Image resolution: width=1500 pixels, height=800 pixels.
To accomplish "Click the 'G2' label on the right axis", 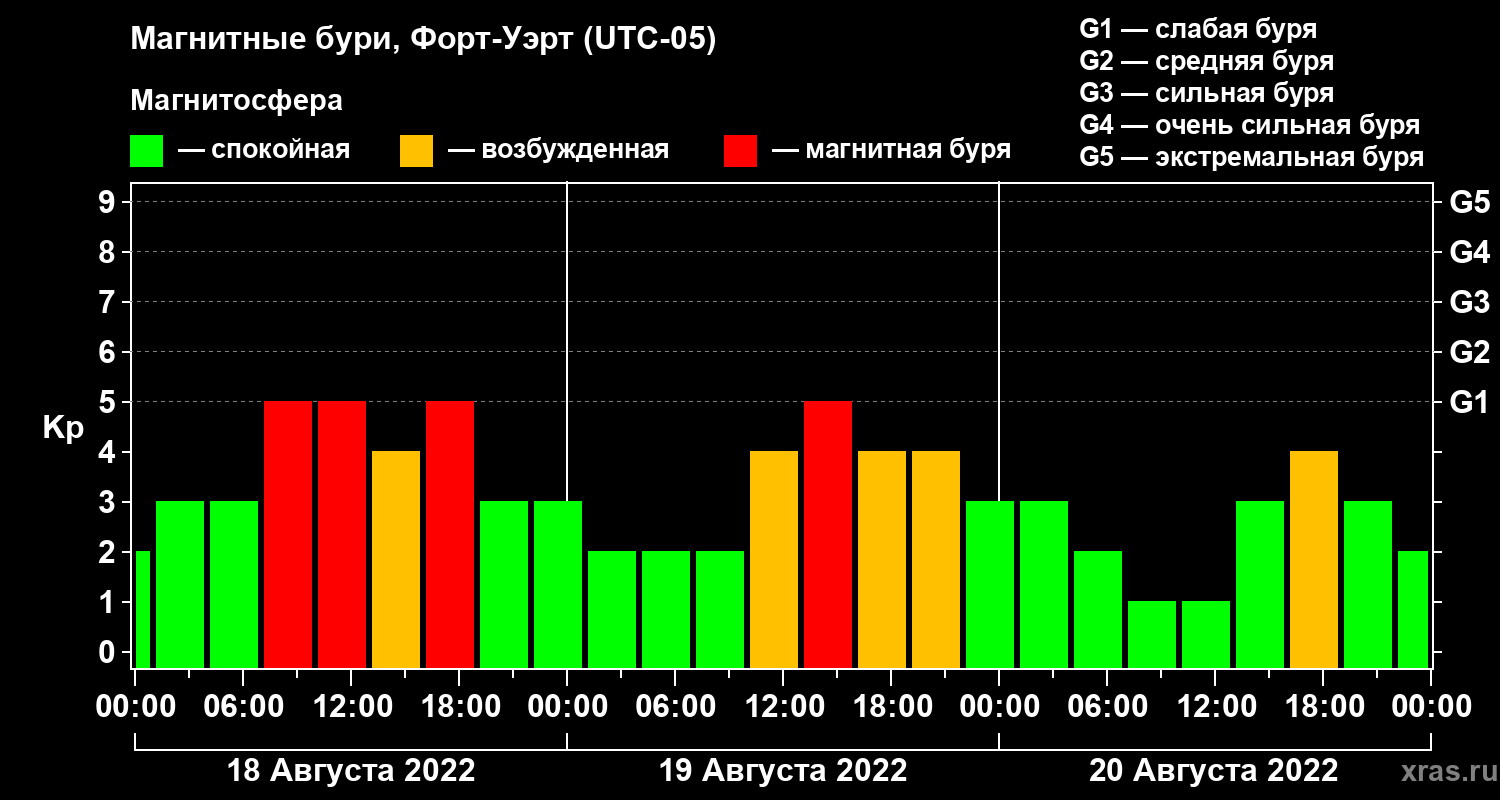I will pos(1469,352).
